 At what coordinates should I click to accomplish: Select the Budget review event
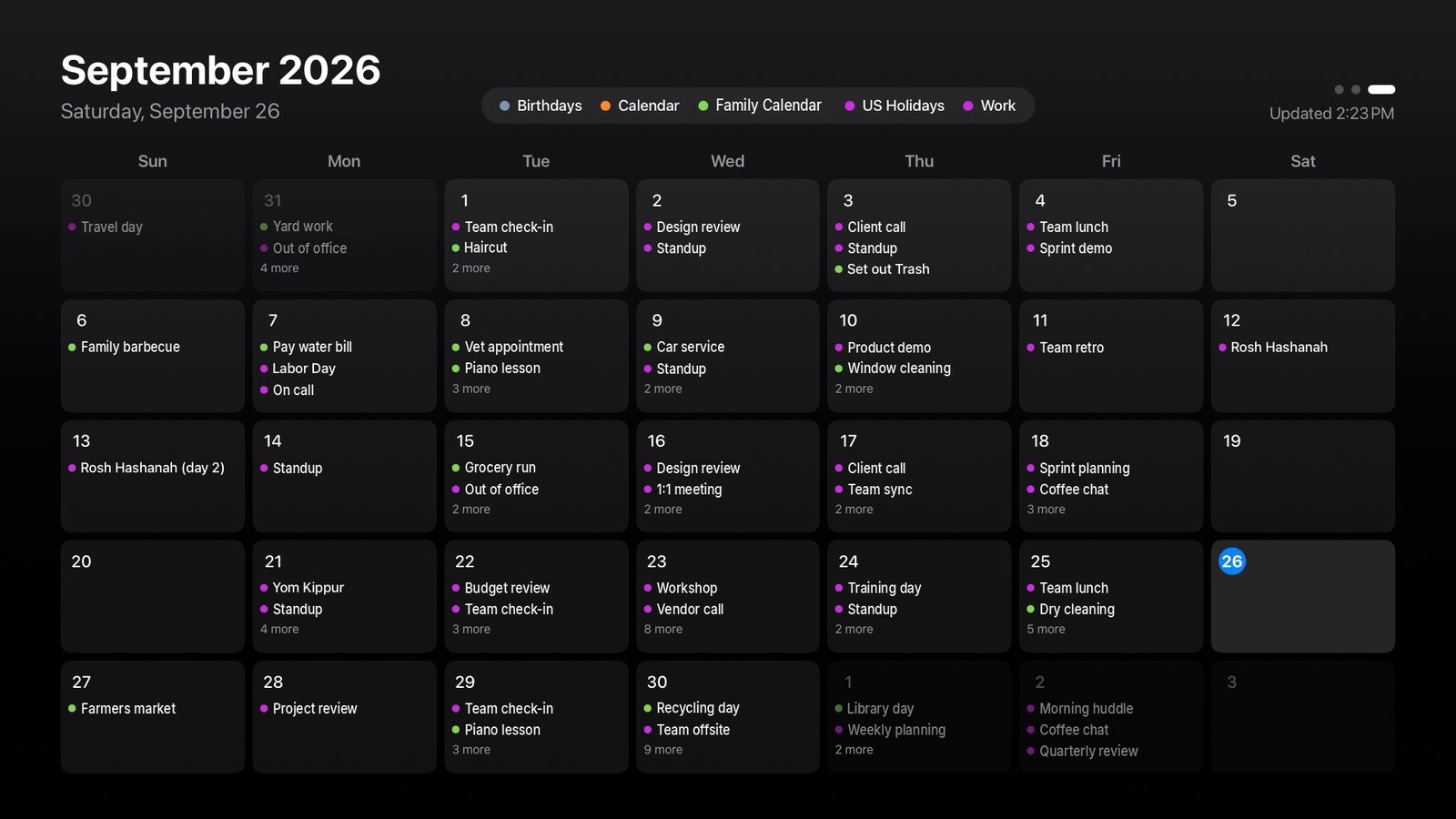pyautogui.click(x=500, y=588)
